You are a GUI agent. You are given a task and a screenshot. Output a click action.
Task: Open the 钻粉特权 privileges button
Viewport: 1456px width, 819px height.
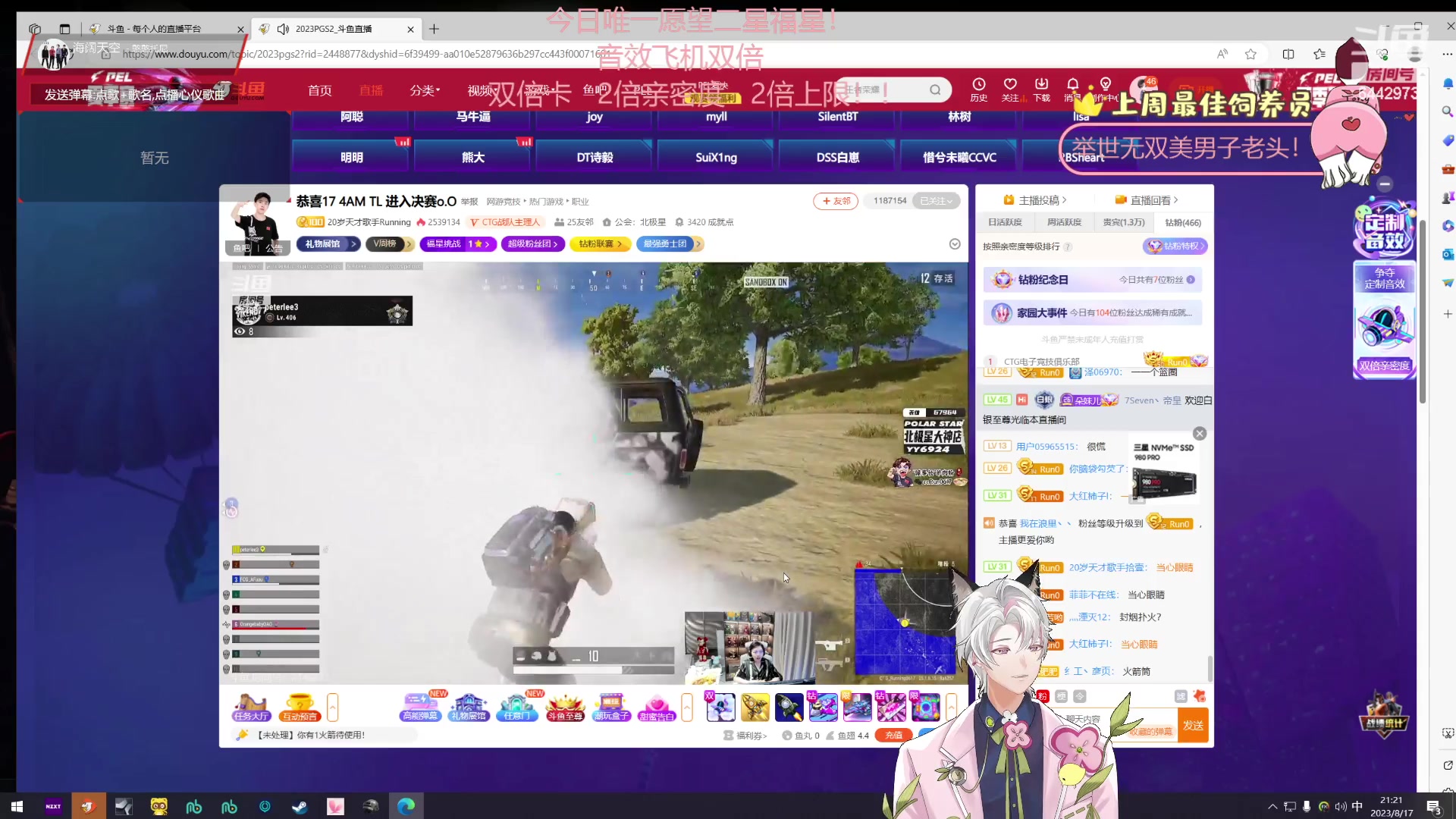(1175, 246)
